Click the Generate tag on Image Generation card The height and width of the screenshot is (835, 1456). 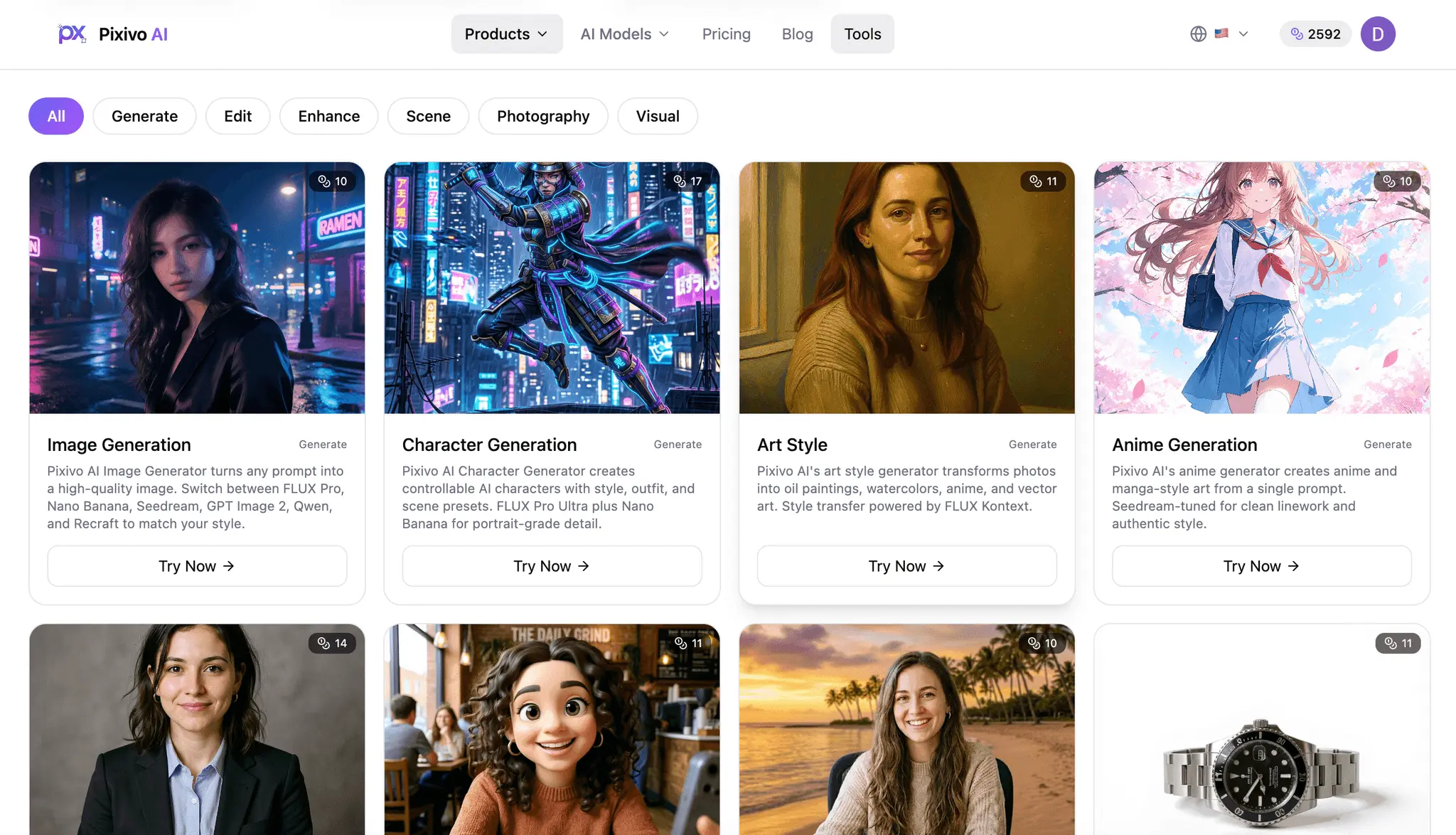click(x=323, y=445)
